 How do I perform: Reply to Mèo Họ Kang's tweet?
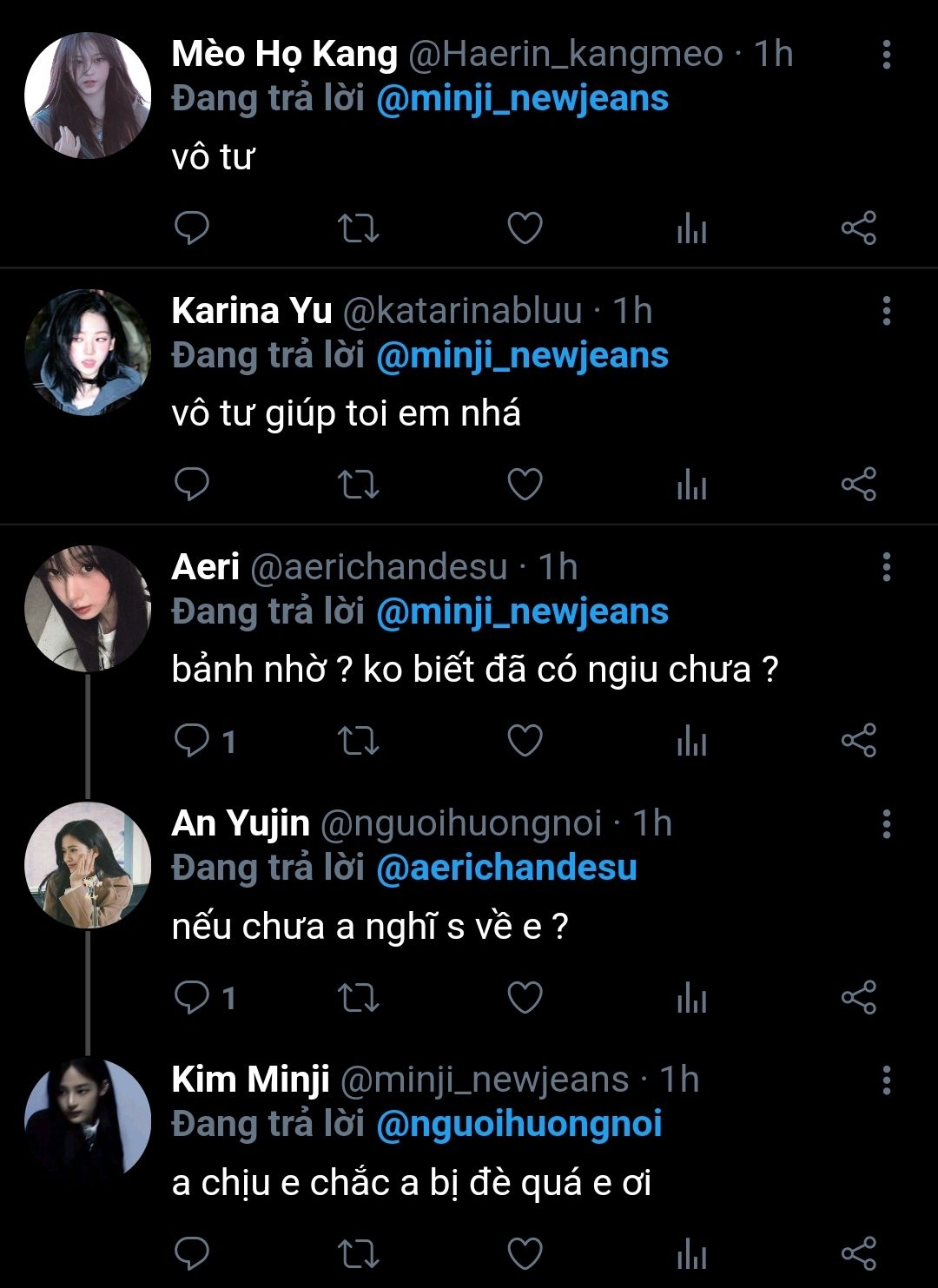coord(191,228)
